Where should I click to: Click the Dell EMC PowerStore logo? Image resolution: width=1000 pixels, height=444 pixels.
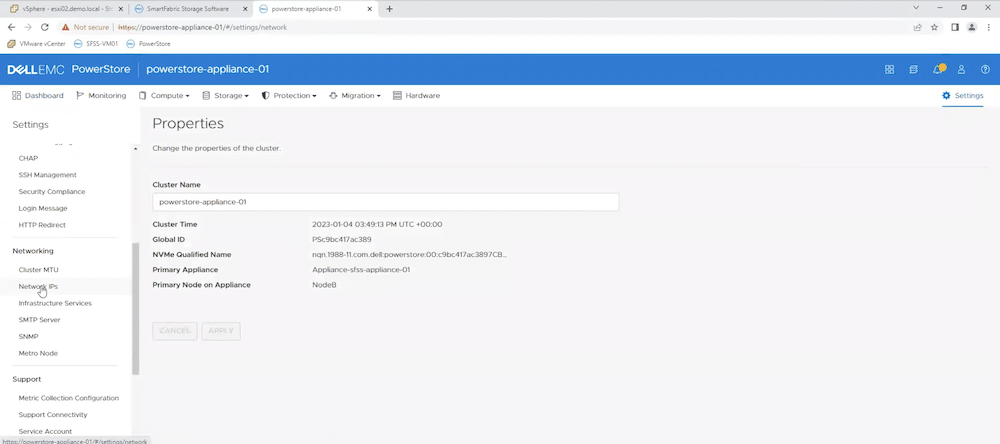click(x=68, y=70)
